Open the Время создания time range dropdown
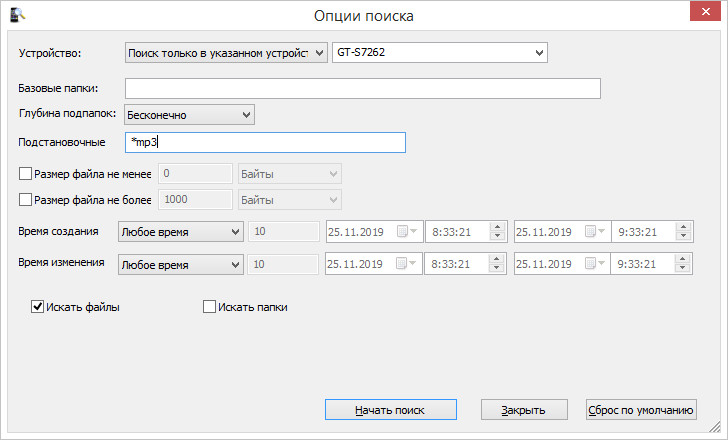This screenshot has width=728, height=440. point(181,232)
